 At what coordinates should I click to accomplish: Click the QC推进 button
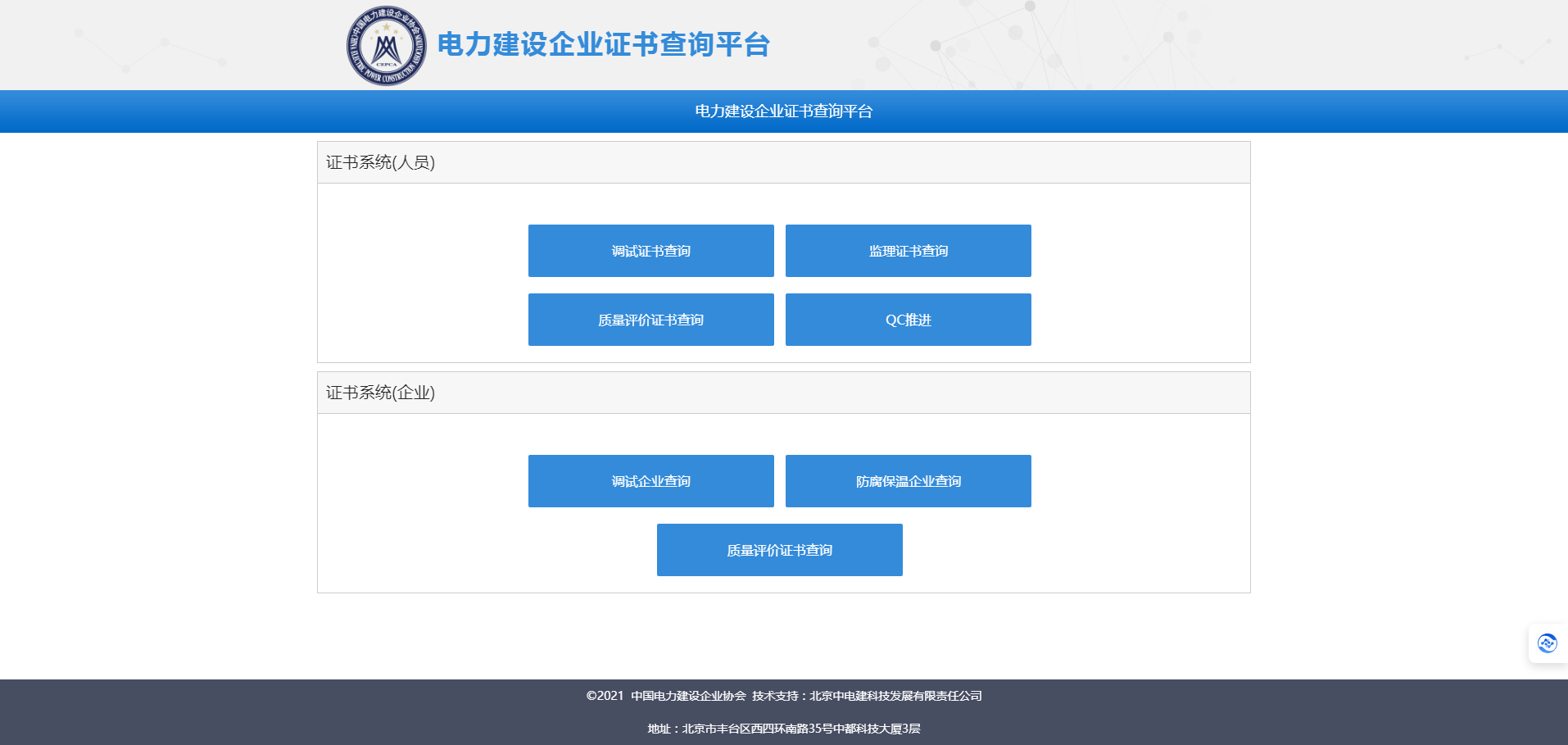point(909,320)
